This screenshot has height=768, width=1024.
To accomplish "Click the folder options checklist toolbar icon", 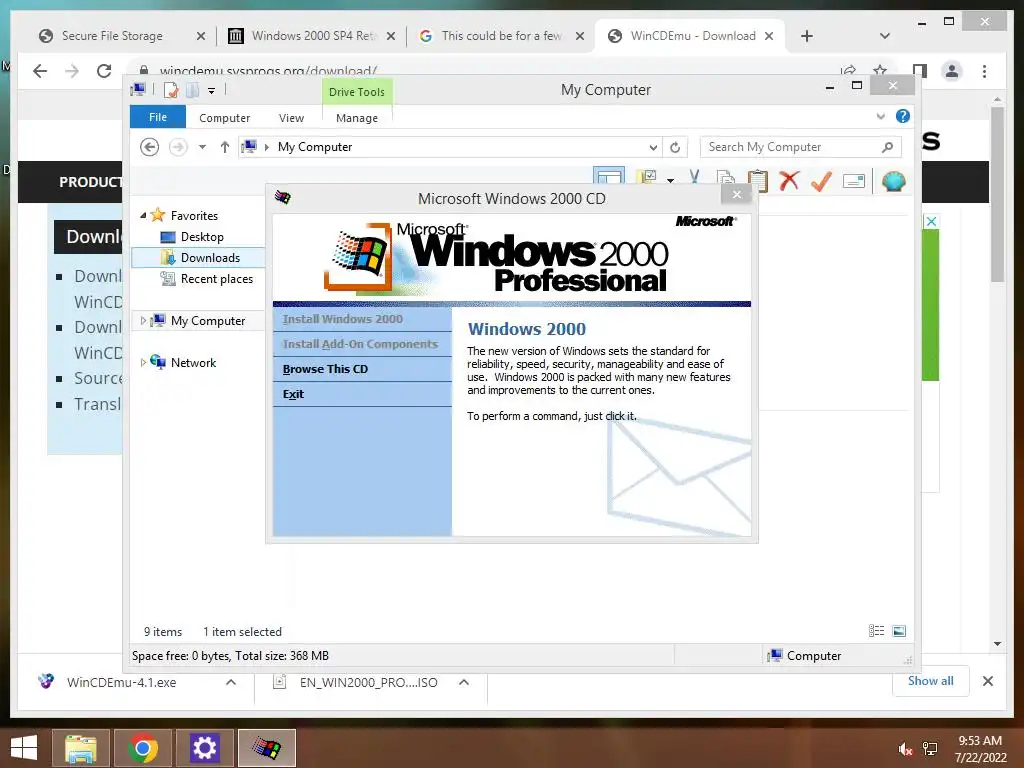I will click(x=647, y=178).
